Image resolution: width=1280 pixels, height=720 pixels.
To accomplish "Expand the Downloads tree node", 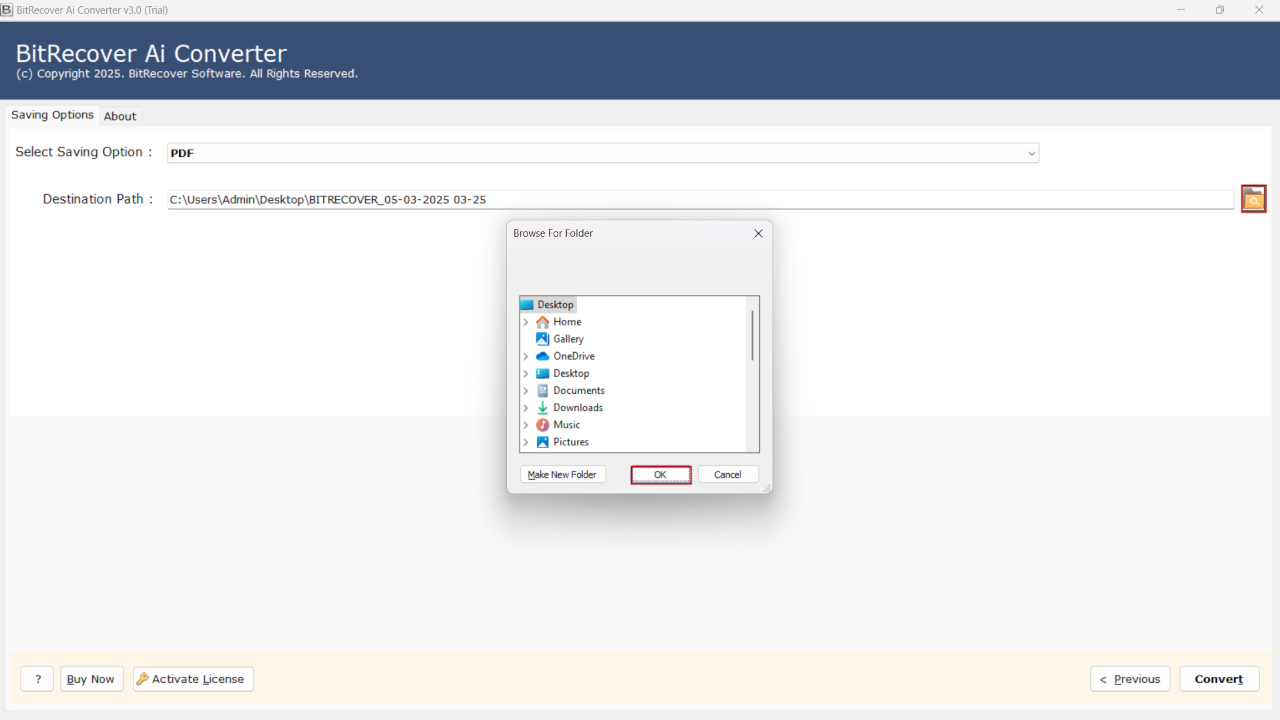I will point(526,407).
